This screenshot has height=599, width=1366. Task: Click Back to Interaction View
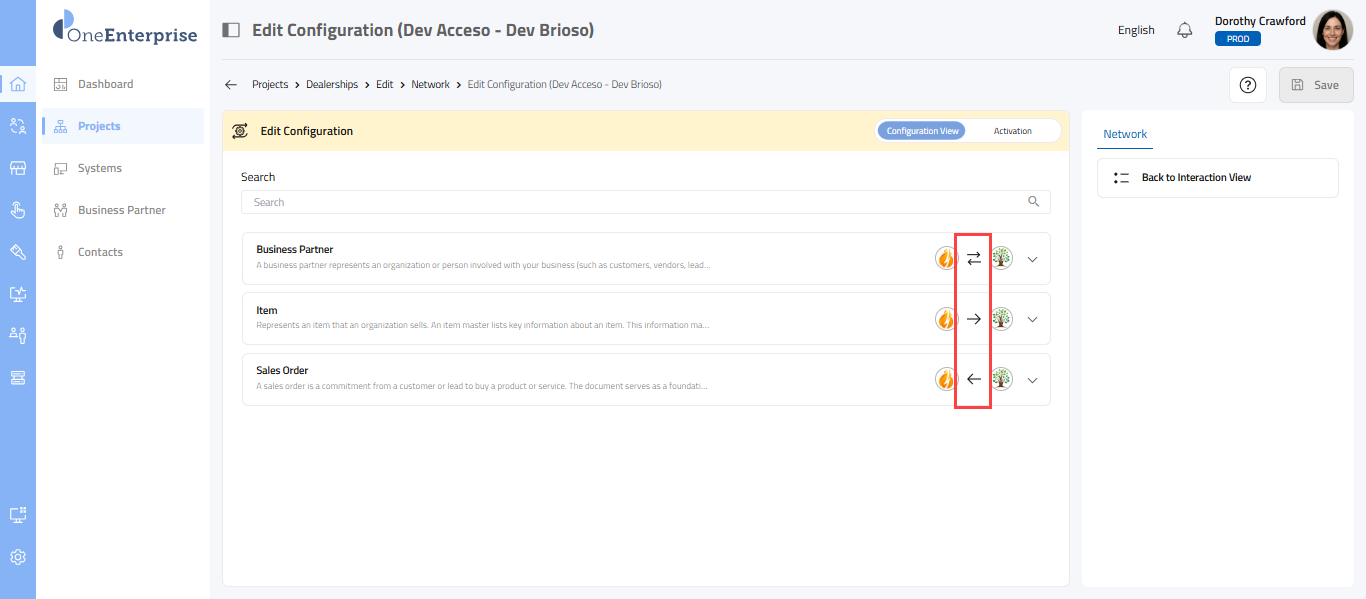pyautogui.click(x=1196, y=178)
